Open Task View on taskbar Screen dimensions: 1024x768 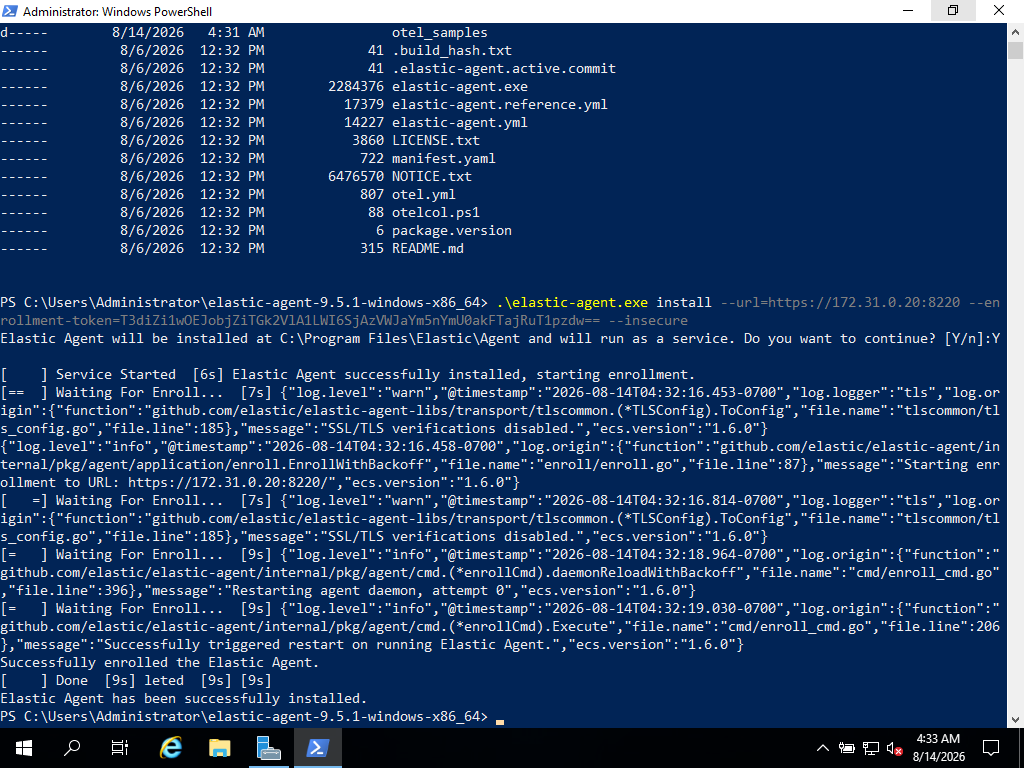pos(120,748)
